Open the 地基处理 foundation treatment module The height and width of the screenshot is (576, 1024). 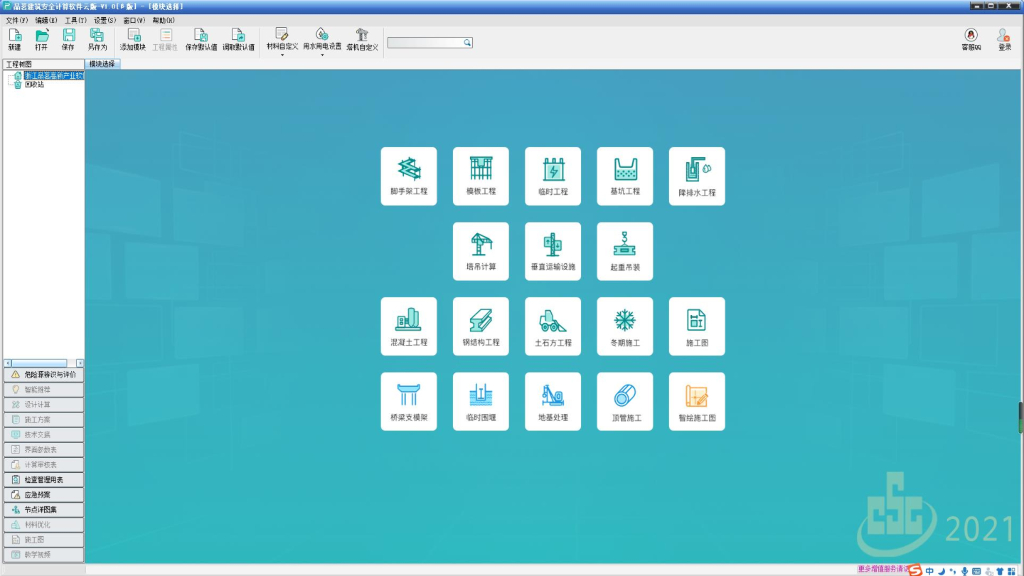click(552, 402)
